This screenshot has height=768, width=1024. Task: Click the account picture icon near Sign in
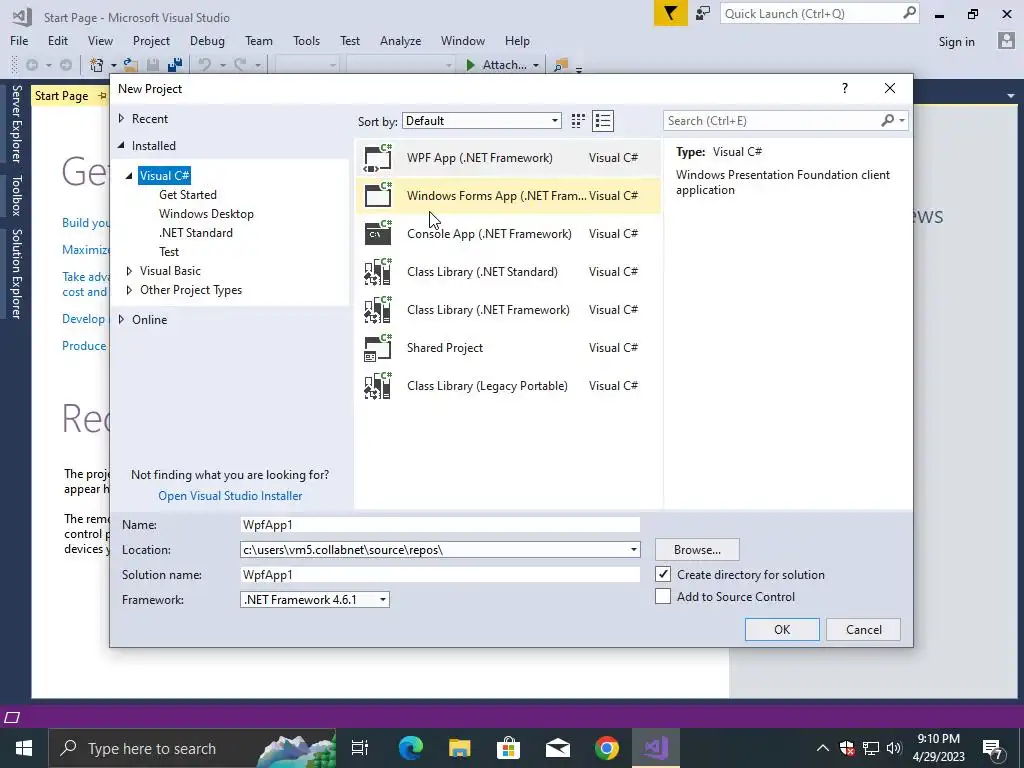1006,40
